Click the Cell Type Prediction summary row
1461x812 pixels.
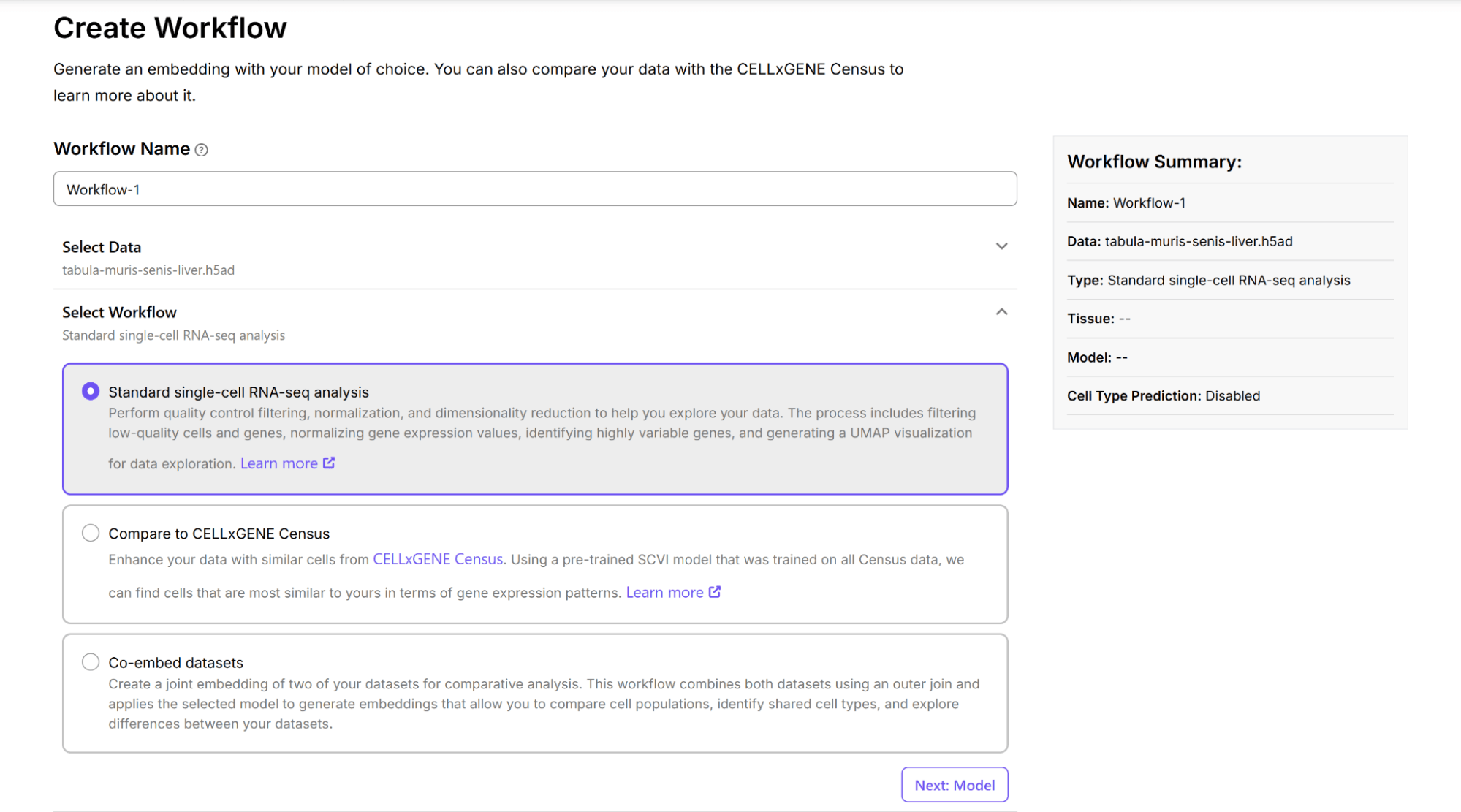pyautogui.click(x=1163, y=396)
